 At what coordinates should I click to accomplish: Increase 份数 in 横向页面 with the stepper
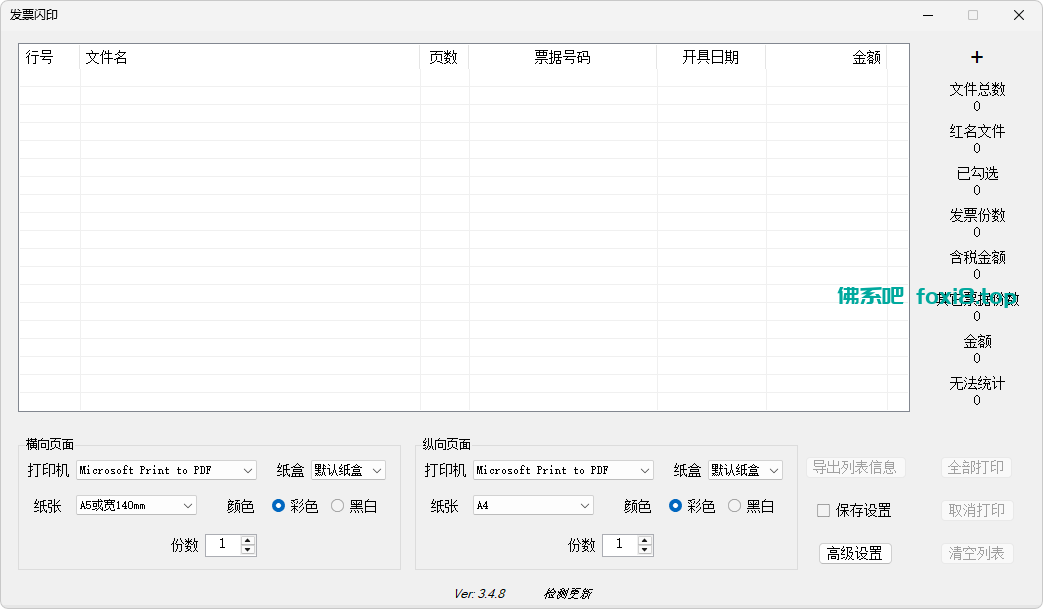(x=248, y=540)
